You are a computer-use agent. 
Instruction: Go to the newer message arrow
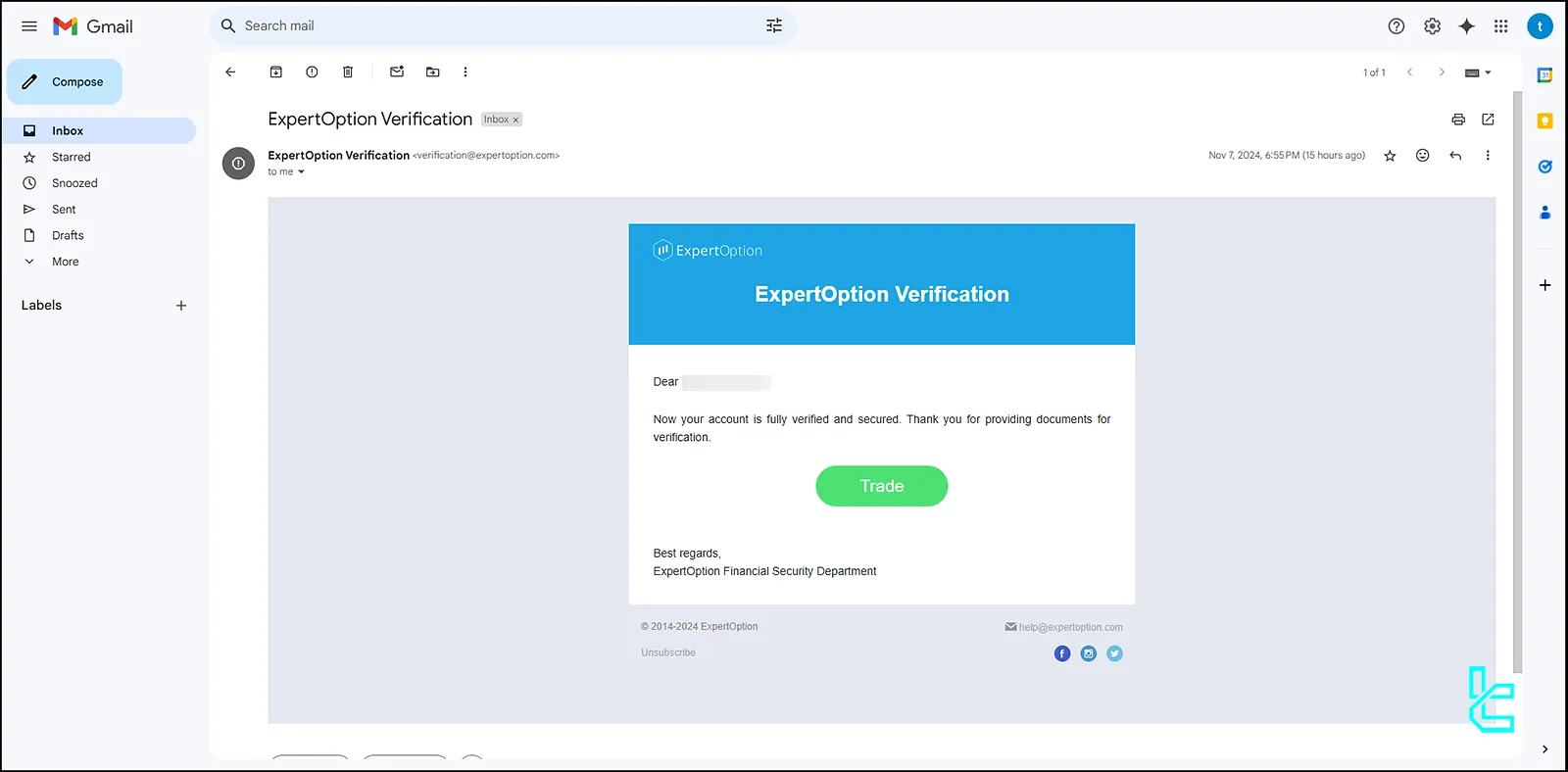coord(1409,72)
